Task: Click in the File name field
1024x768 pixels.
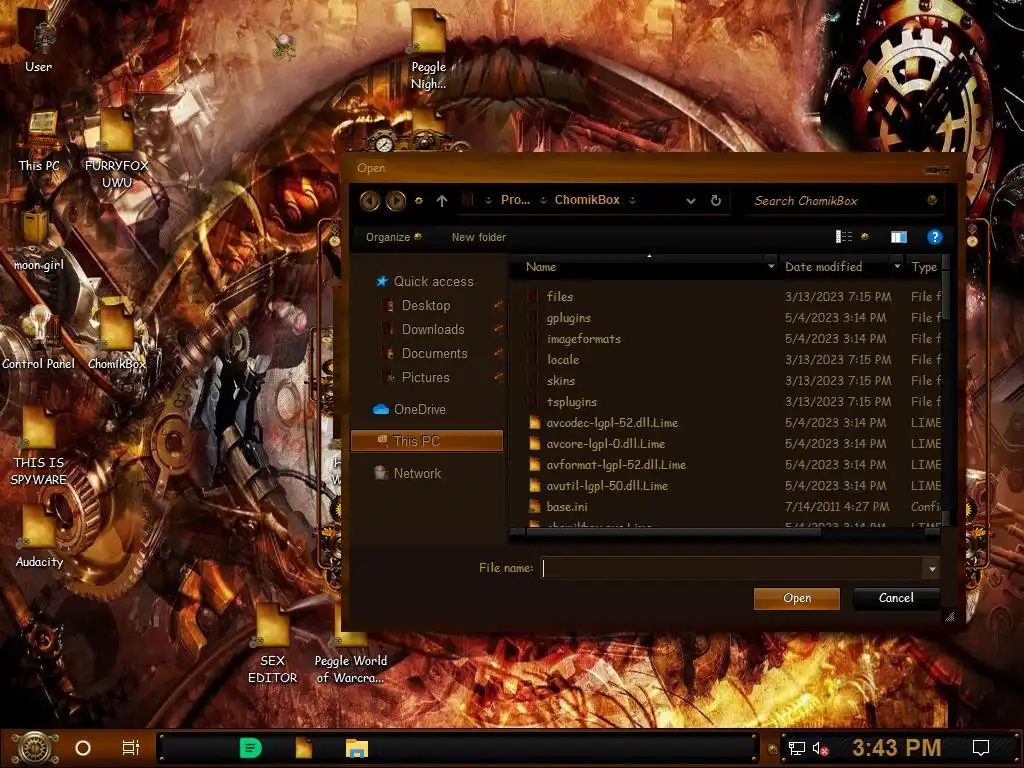Action: click(x=731, y=569)
